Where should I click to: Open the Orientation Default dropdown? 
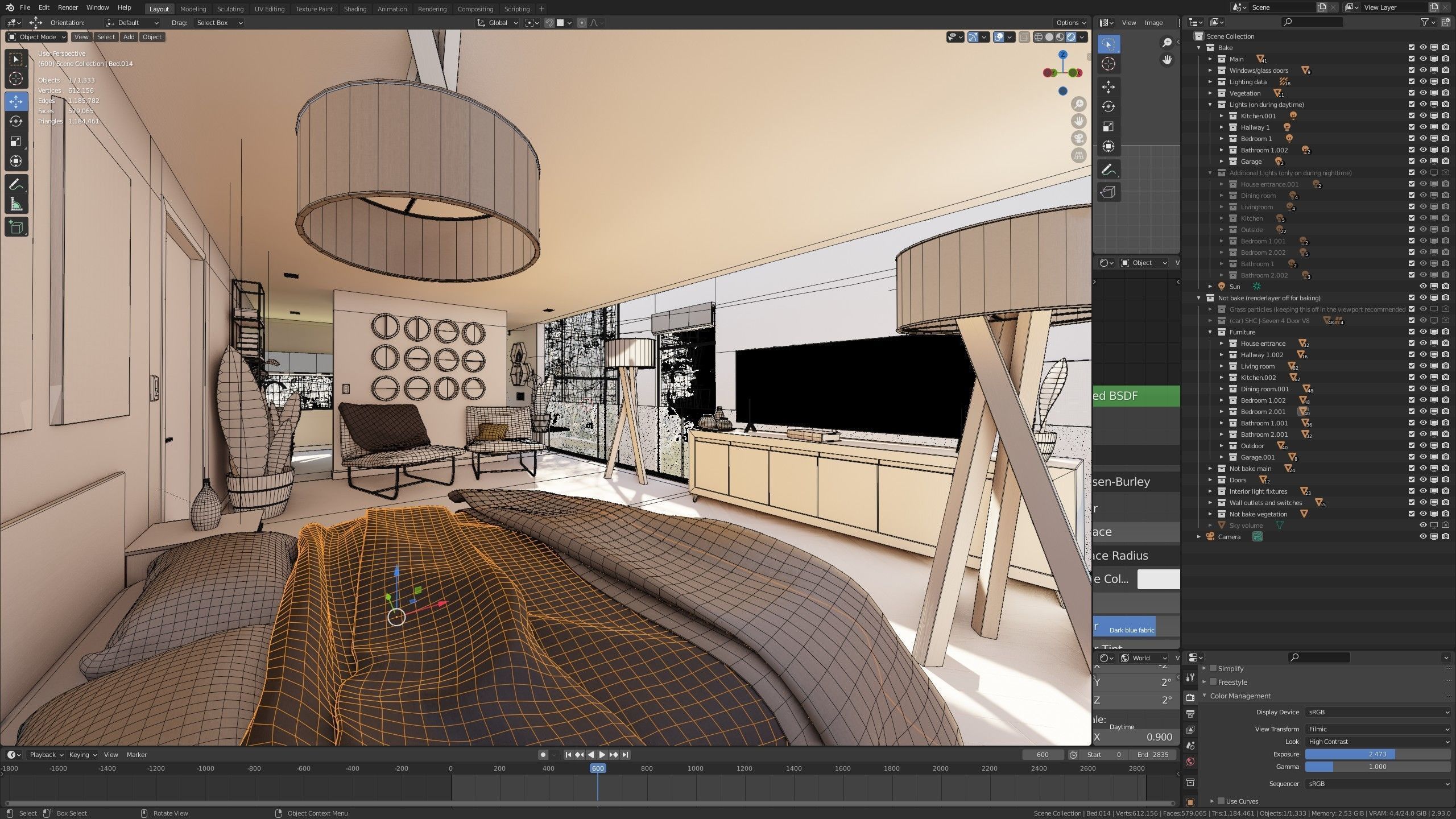click(x=132, y=23)
